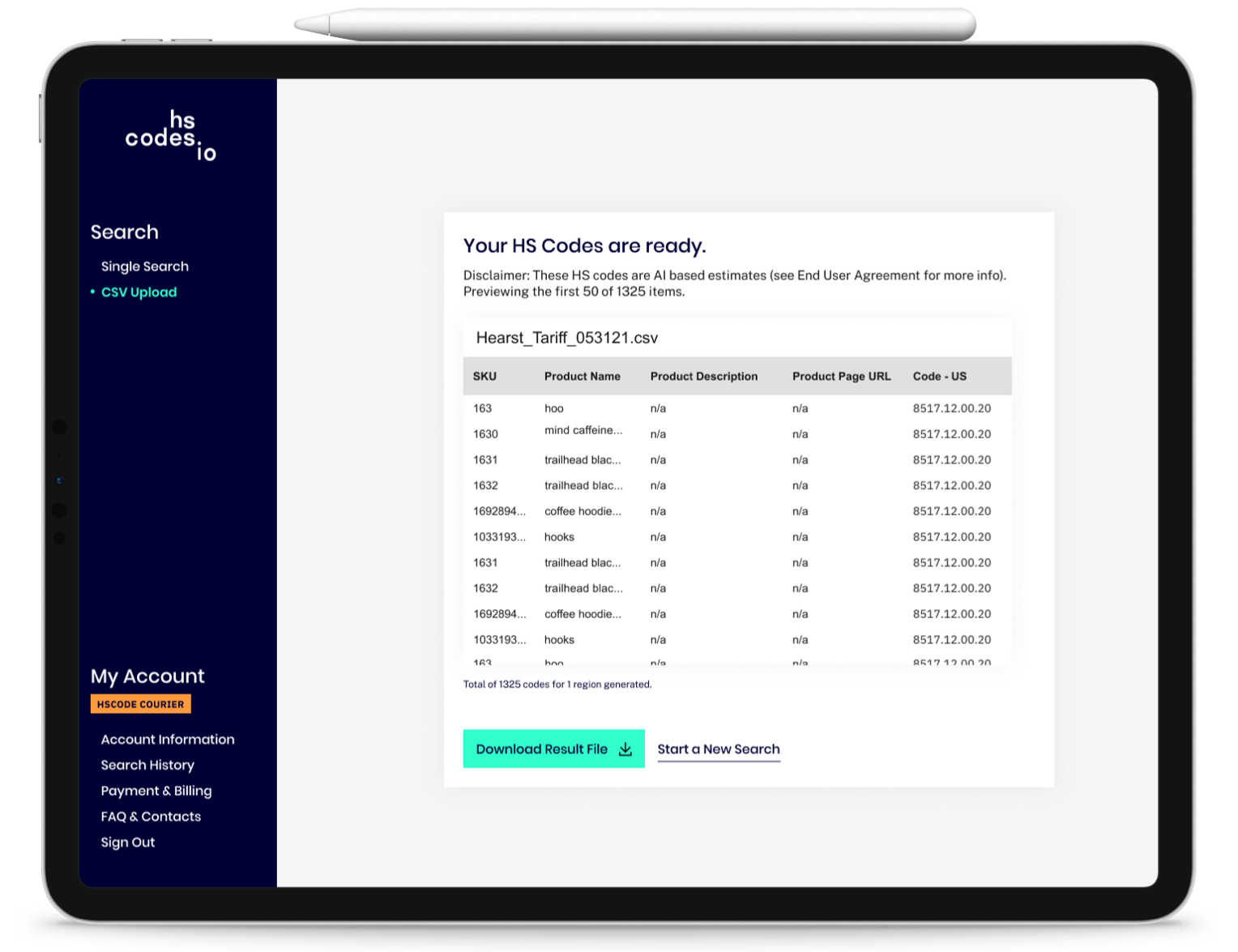Viewport: 1238px width, 952px height.
Task: Click the 'Total of 1325 codes' summary text
Action: tap(557, 685)
